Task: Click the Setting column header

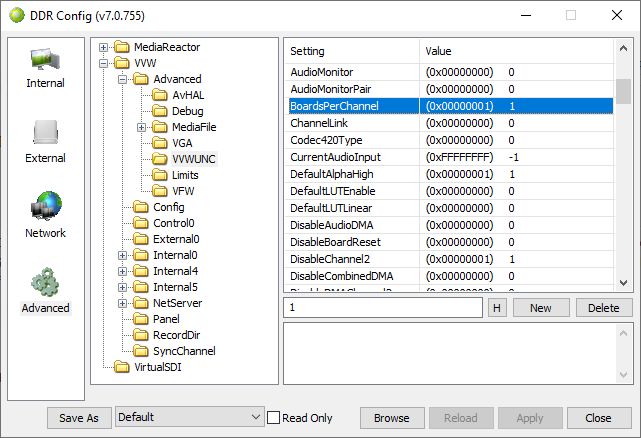Action: pos(352,52)
